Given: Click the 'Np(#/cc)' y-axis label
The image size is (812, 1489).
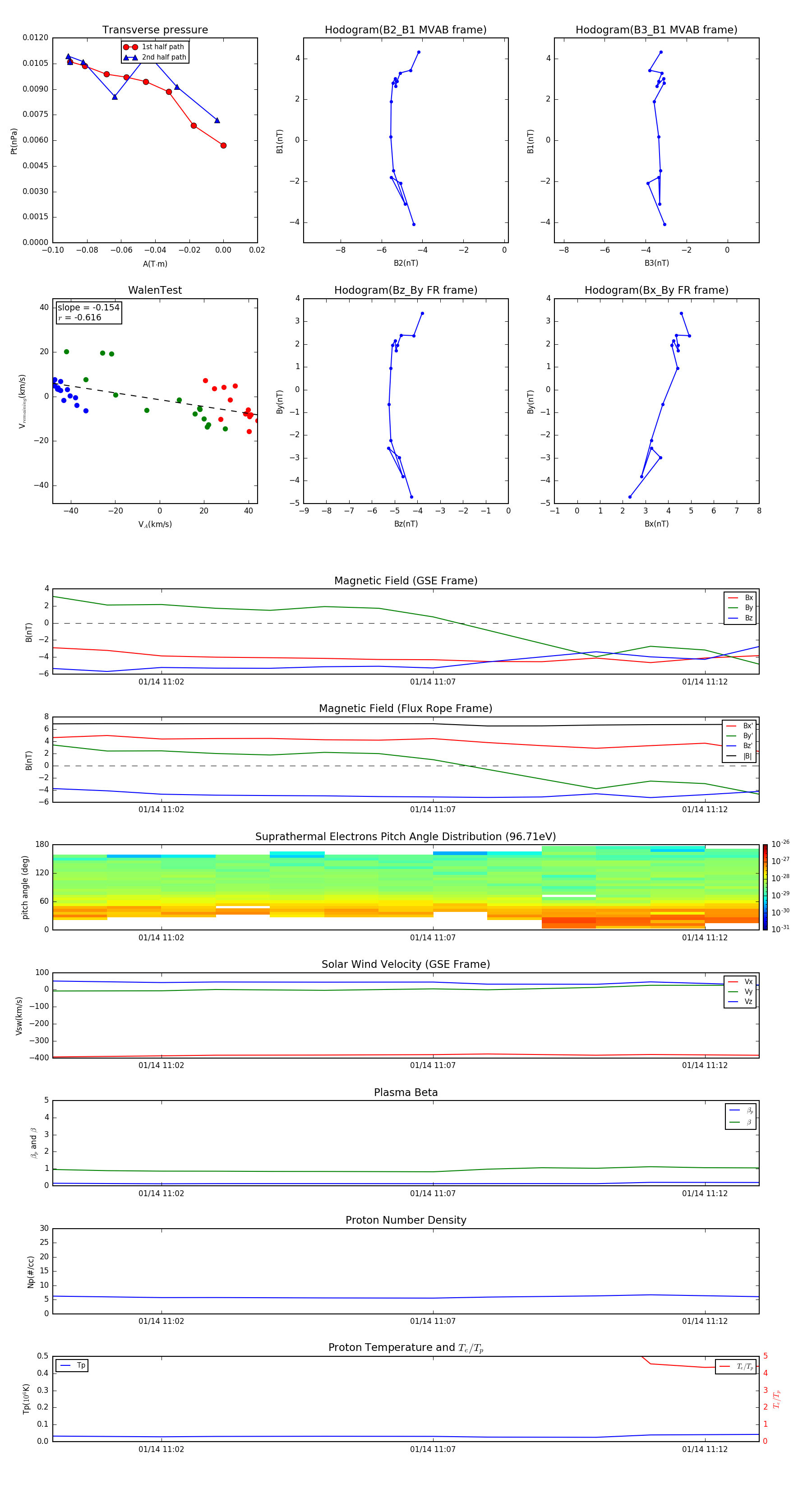Looking at the screenshot, I should pos(31,1272).
